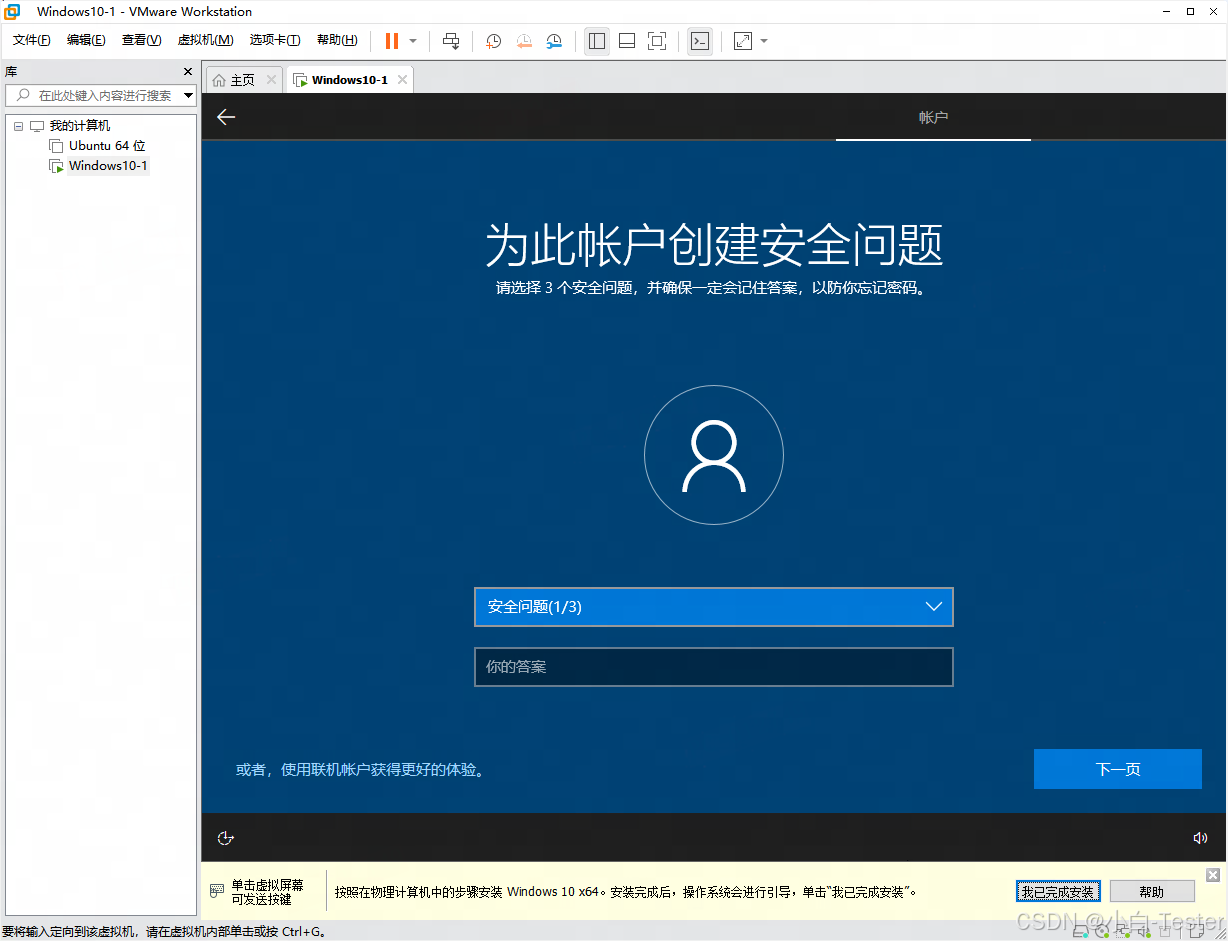Click the 你的答案 input field
This screenshot has width=1228, height=941.
coord(714,667)
